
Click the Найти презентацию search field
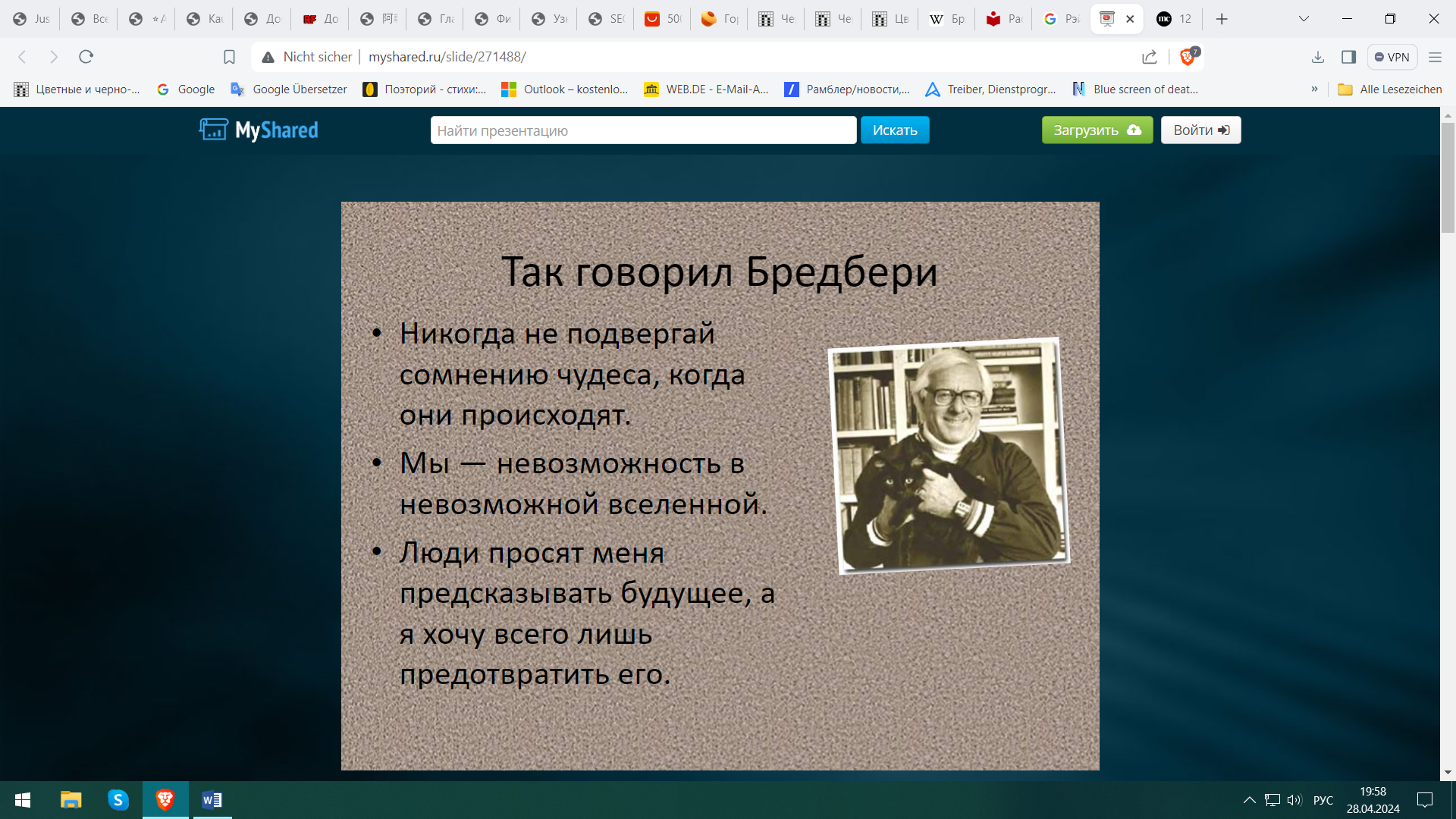643,130
